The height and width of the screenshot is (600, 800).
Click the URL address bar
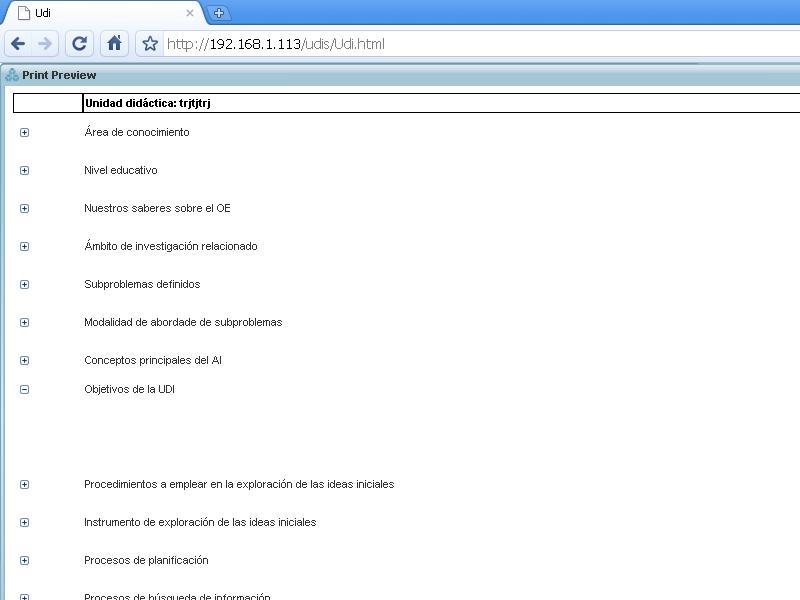point(480,44)
